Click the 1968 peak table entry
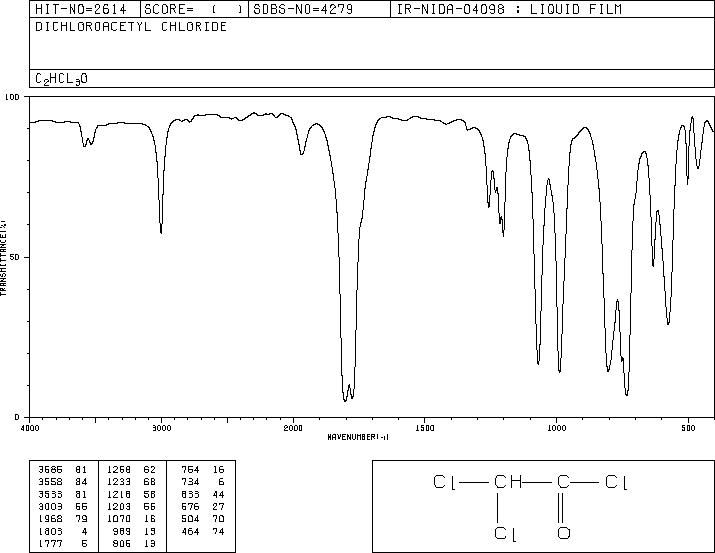This screenshot has height=553, width=715. tap(62, 519)
